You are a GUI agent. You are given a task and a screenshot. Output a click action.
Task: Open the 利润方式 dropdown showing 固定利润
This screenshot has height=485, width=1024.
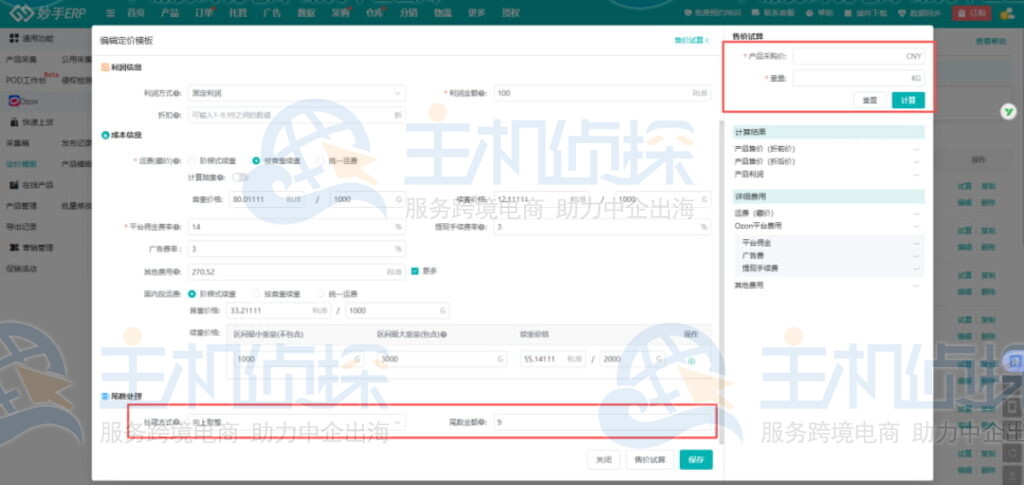[296, 93]
